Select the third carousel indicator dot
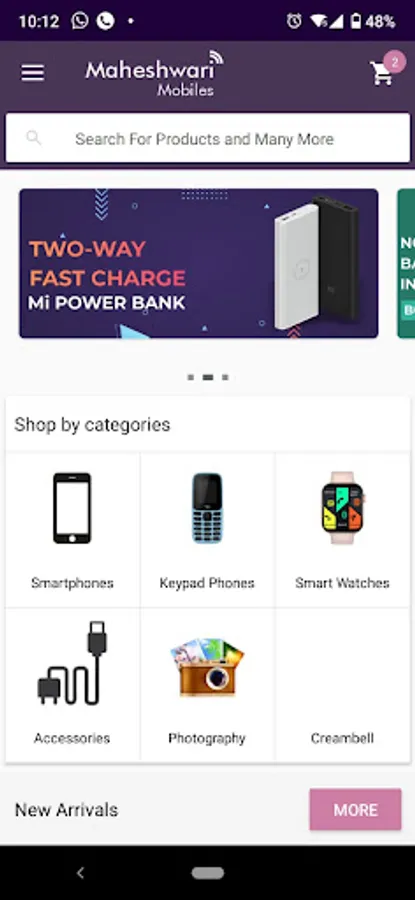Image resolution: width=415 pixels, height=900 pixels. click(x=226, y=377)
